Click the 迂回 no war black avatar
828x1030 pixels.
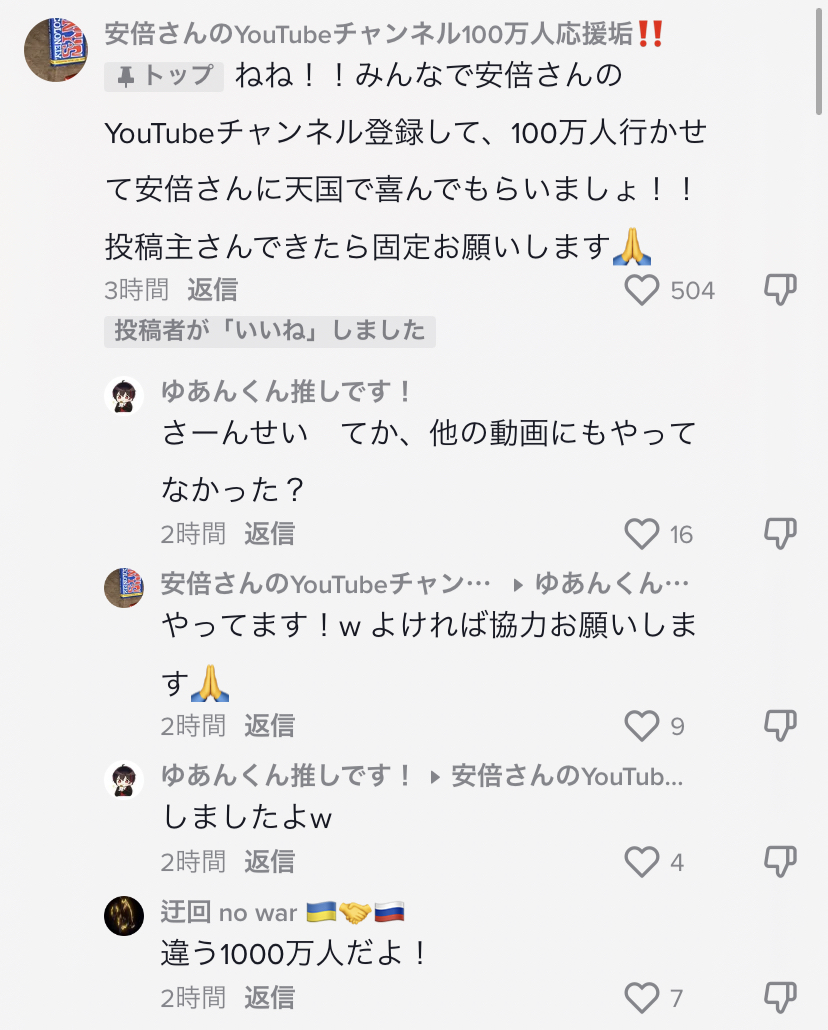[x=124, y=916]
